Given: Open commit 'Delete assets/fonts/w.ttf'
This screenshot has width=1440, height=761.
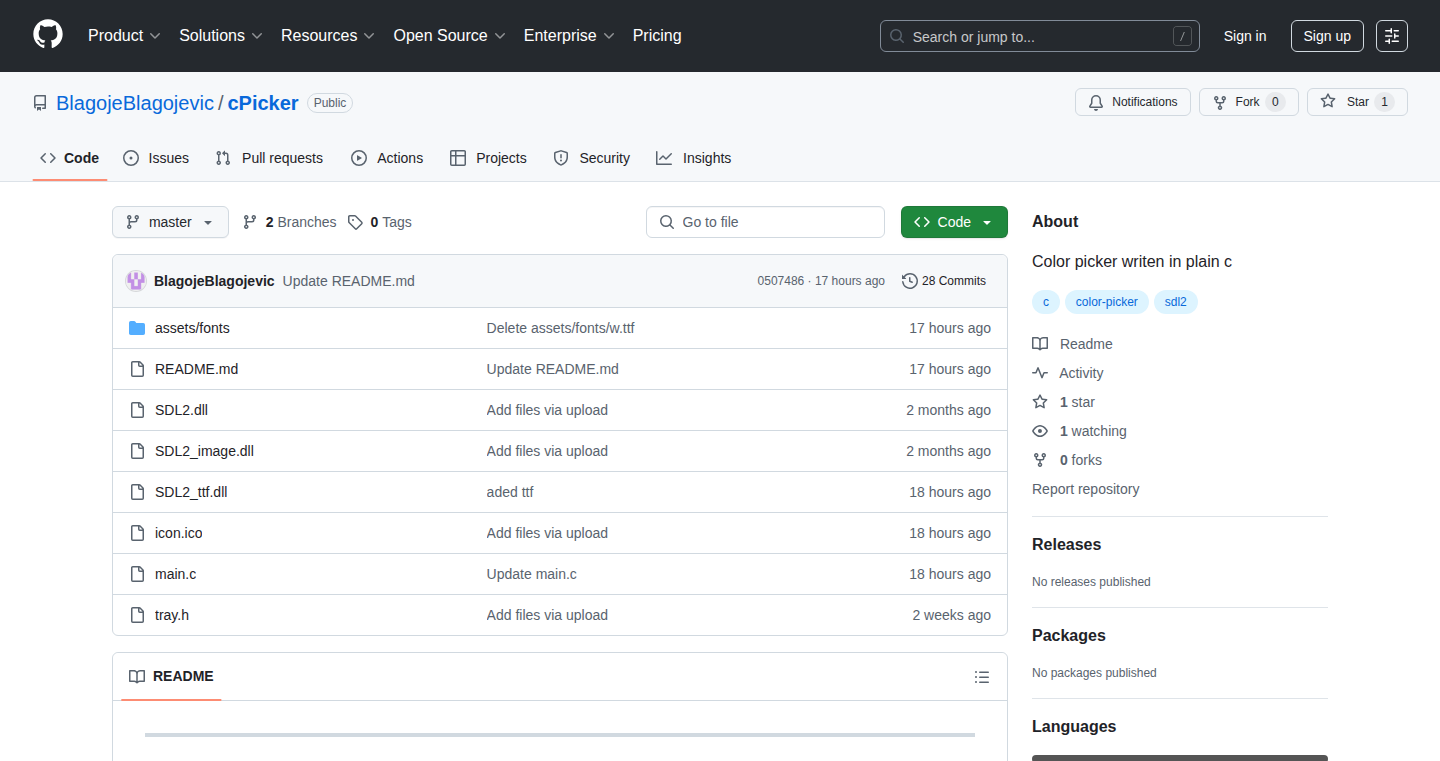Looking at the screenshot, I should click(x=561, y=328).
